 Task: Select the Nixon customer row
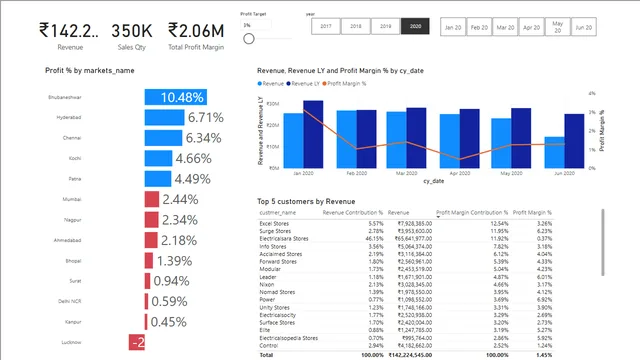(x=405, y=284)
